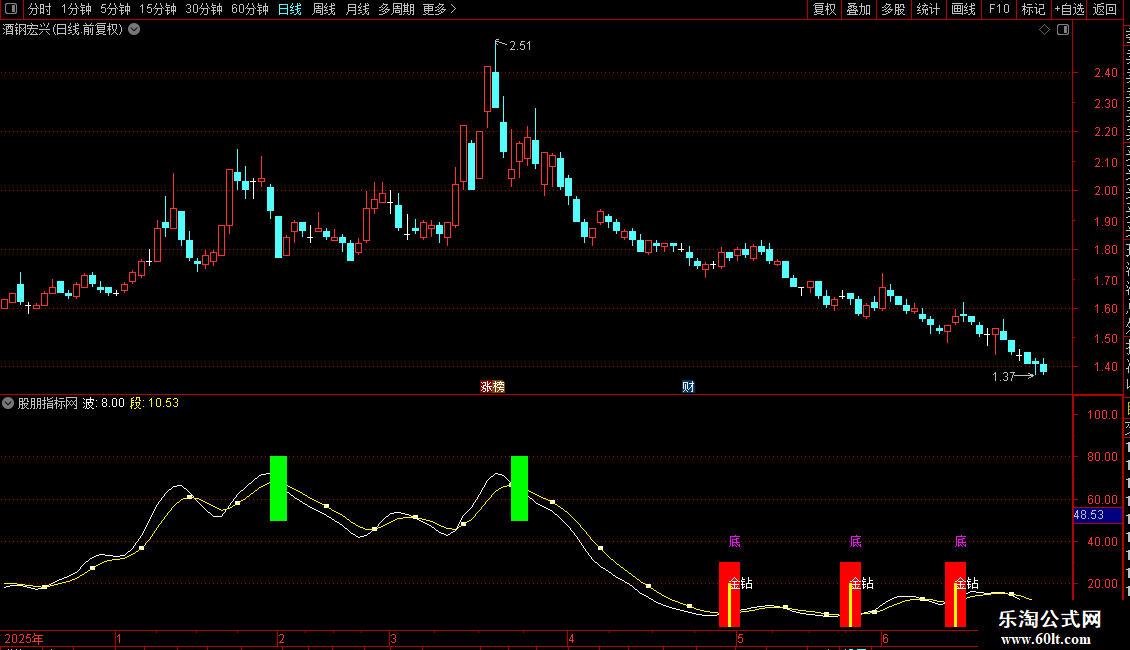Image resolution: width=1130 pixels, height=650 pixels.
Task: Click the 酒钢宏兴(日线.前复权) chart title
Action: click(63, 30)
